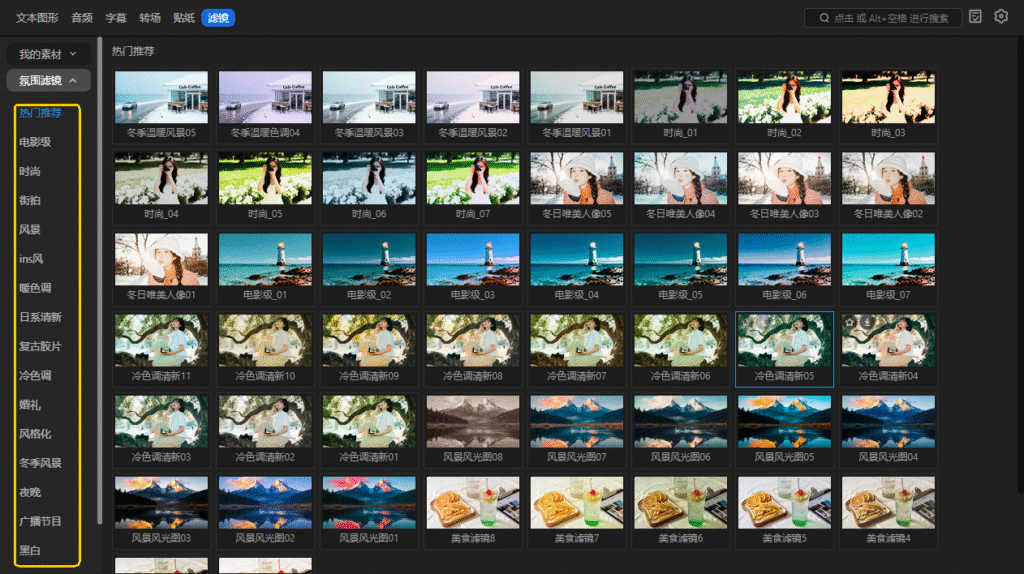This screenshot has width=1024, height=574.
Task: Download the 冷色调清新04 filter
Action: click(x=868, y=322)
